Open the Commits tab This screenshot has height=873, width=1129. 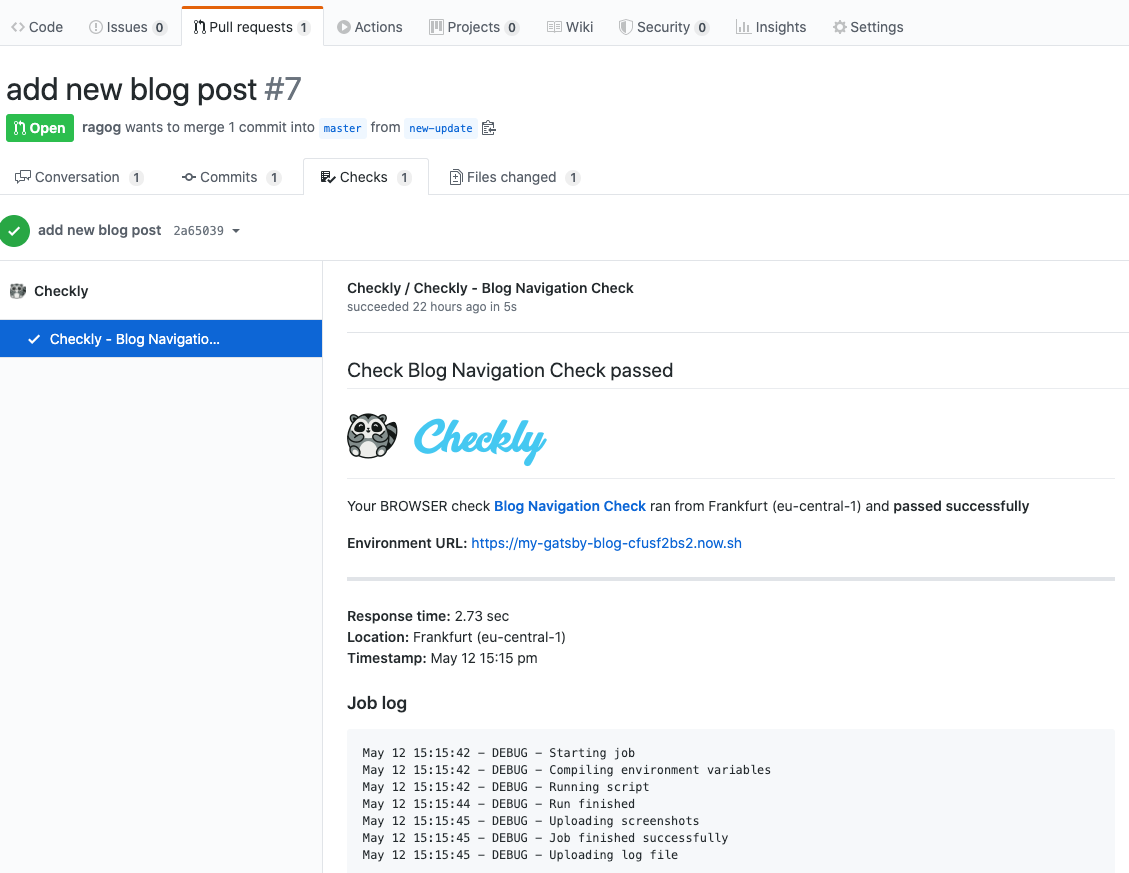(230, 177)
